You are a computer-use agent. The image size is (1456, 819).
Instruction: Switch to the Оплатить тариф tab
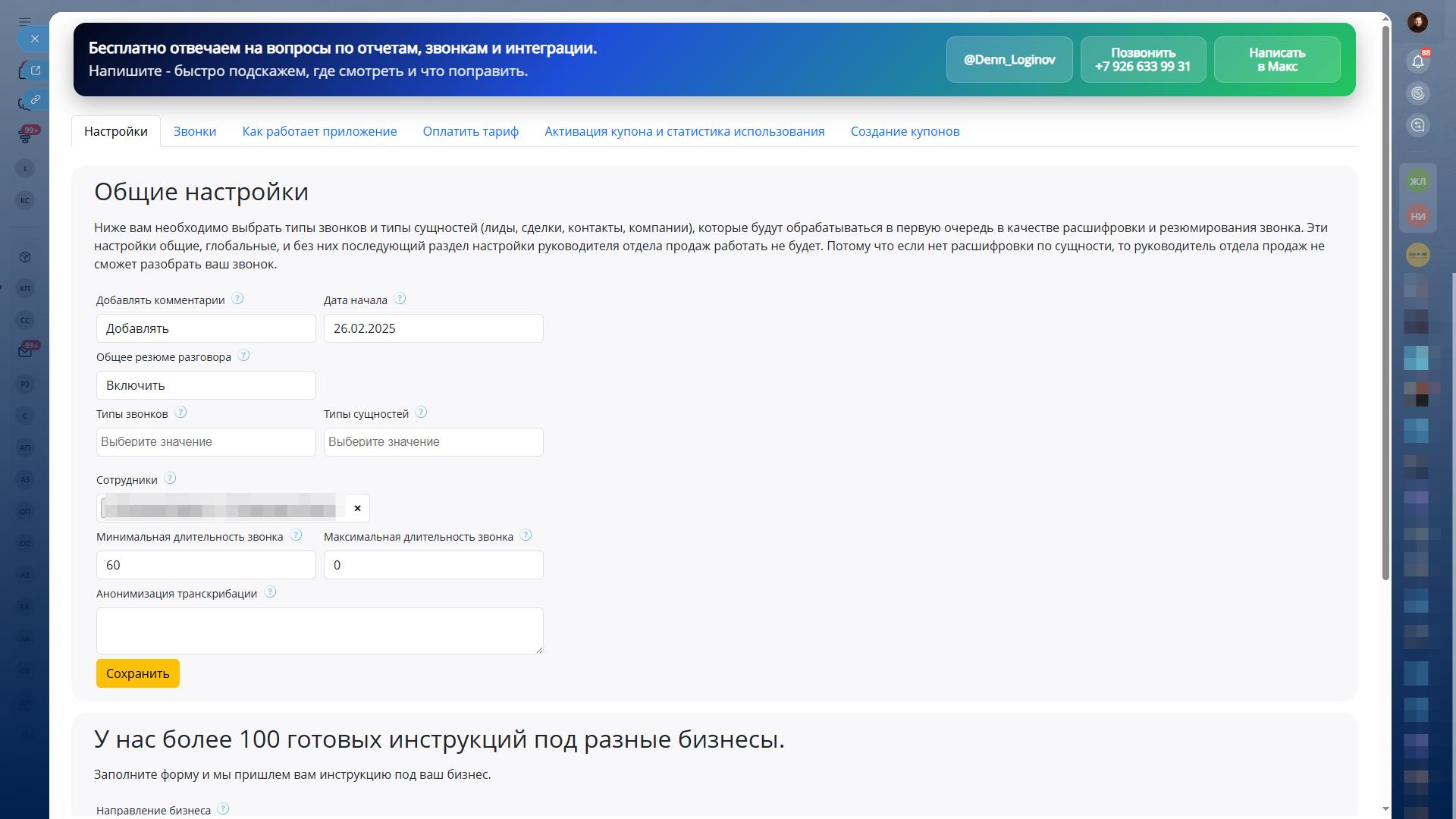[470, 131]
